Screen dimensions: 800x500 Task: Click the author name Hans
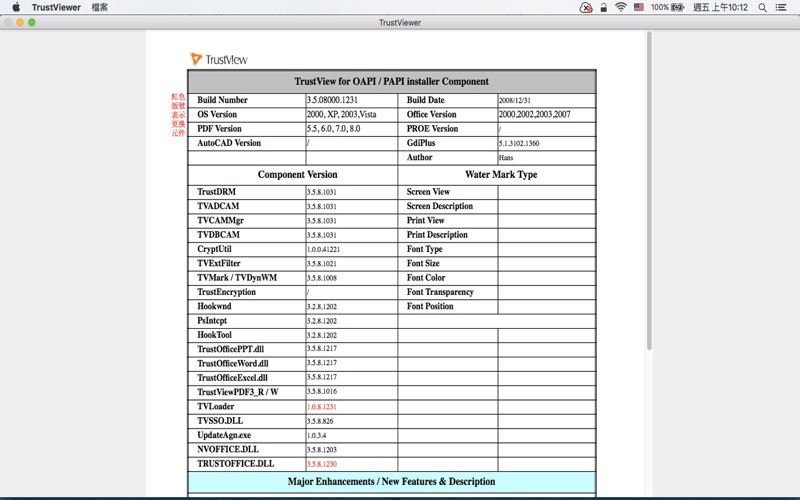(x=506, y=158)
